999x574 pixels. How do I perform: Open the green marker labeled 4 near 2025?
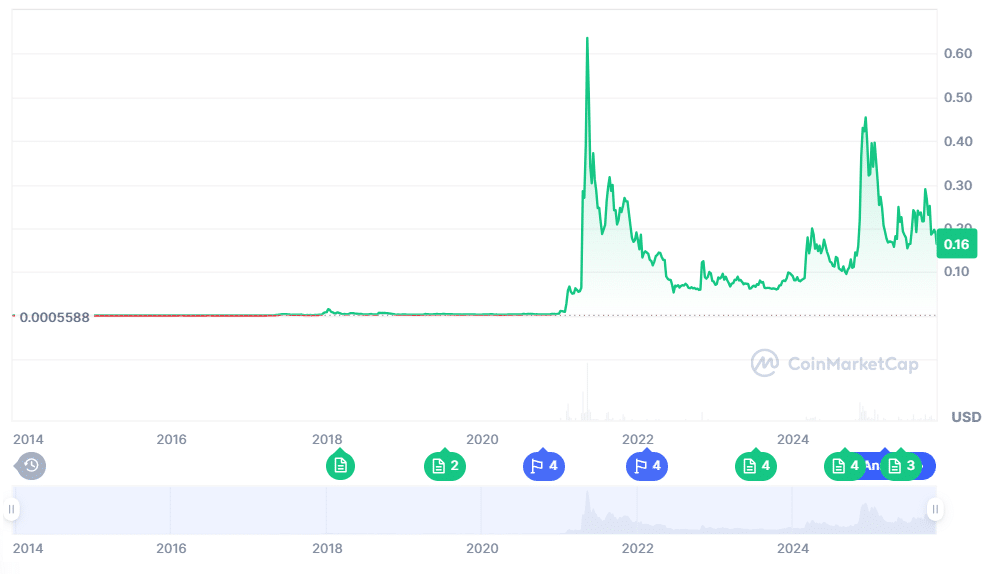click(x=843, y=465)
